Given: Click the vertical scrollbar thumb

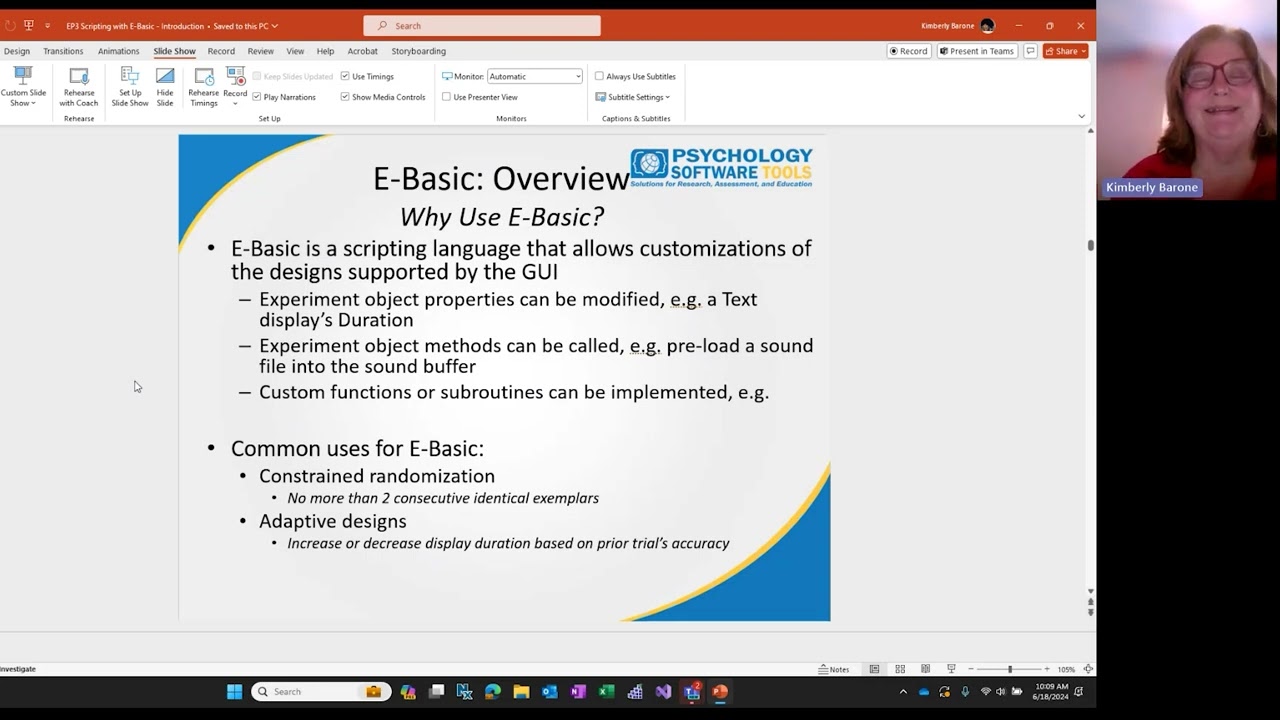Looking at the screenshot, I should click(1091, 245).
